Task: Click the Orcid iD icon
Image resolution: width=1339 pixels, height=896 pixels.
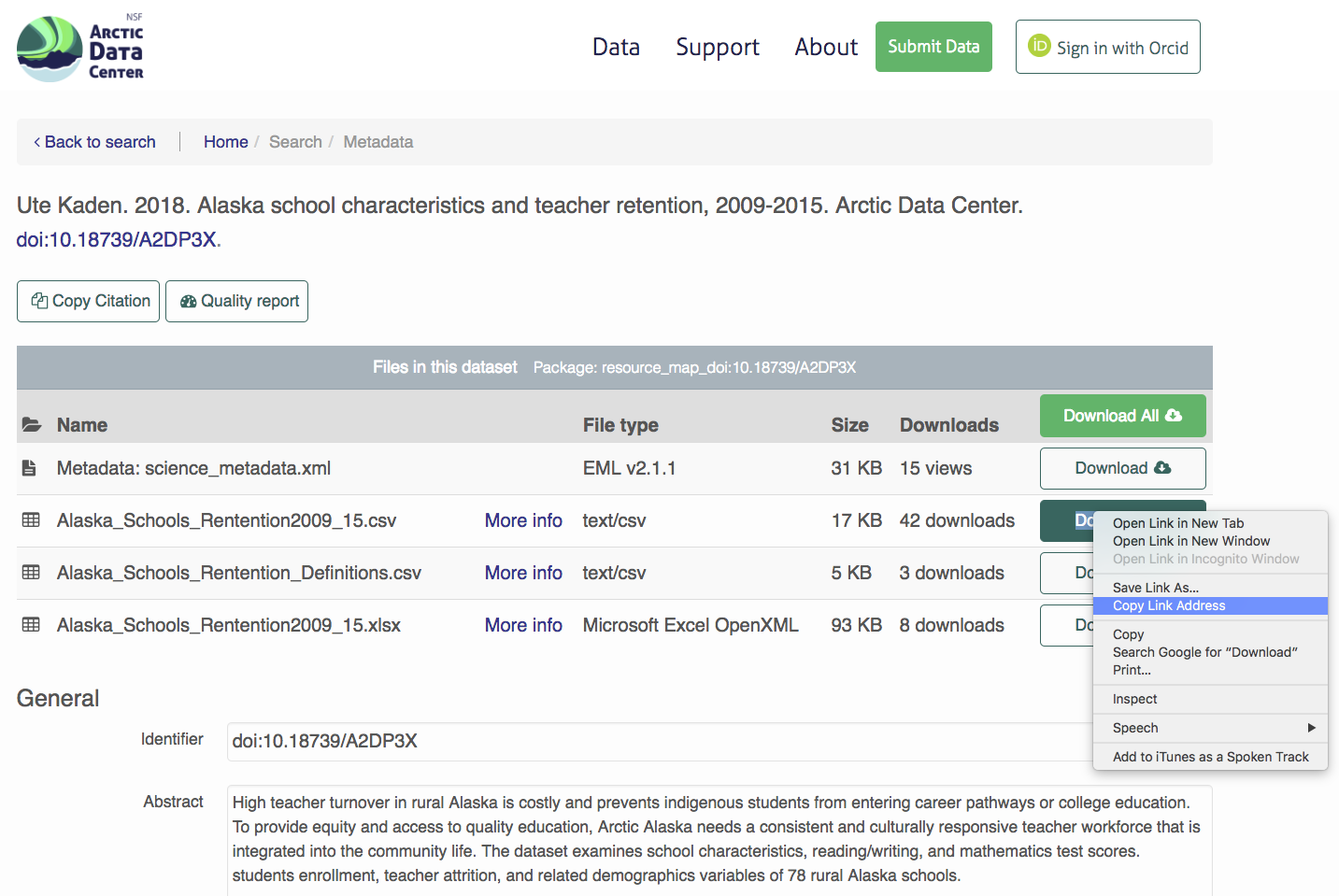Action: tap(1039, 46)
